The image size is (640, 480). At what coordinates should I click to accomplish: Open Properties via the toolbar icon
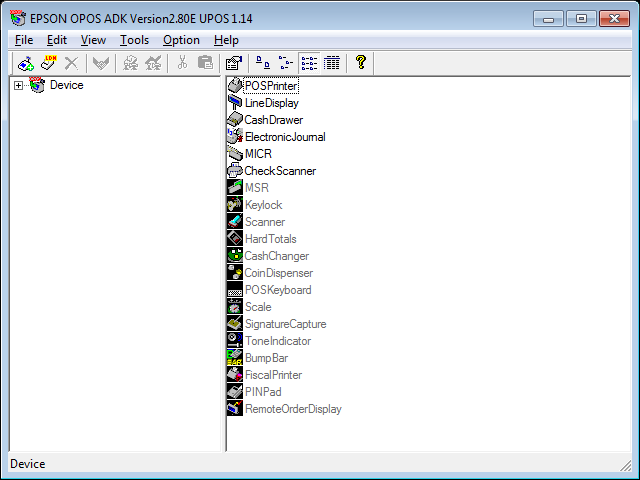click(234, 63)
